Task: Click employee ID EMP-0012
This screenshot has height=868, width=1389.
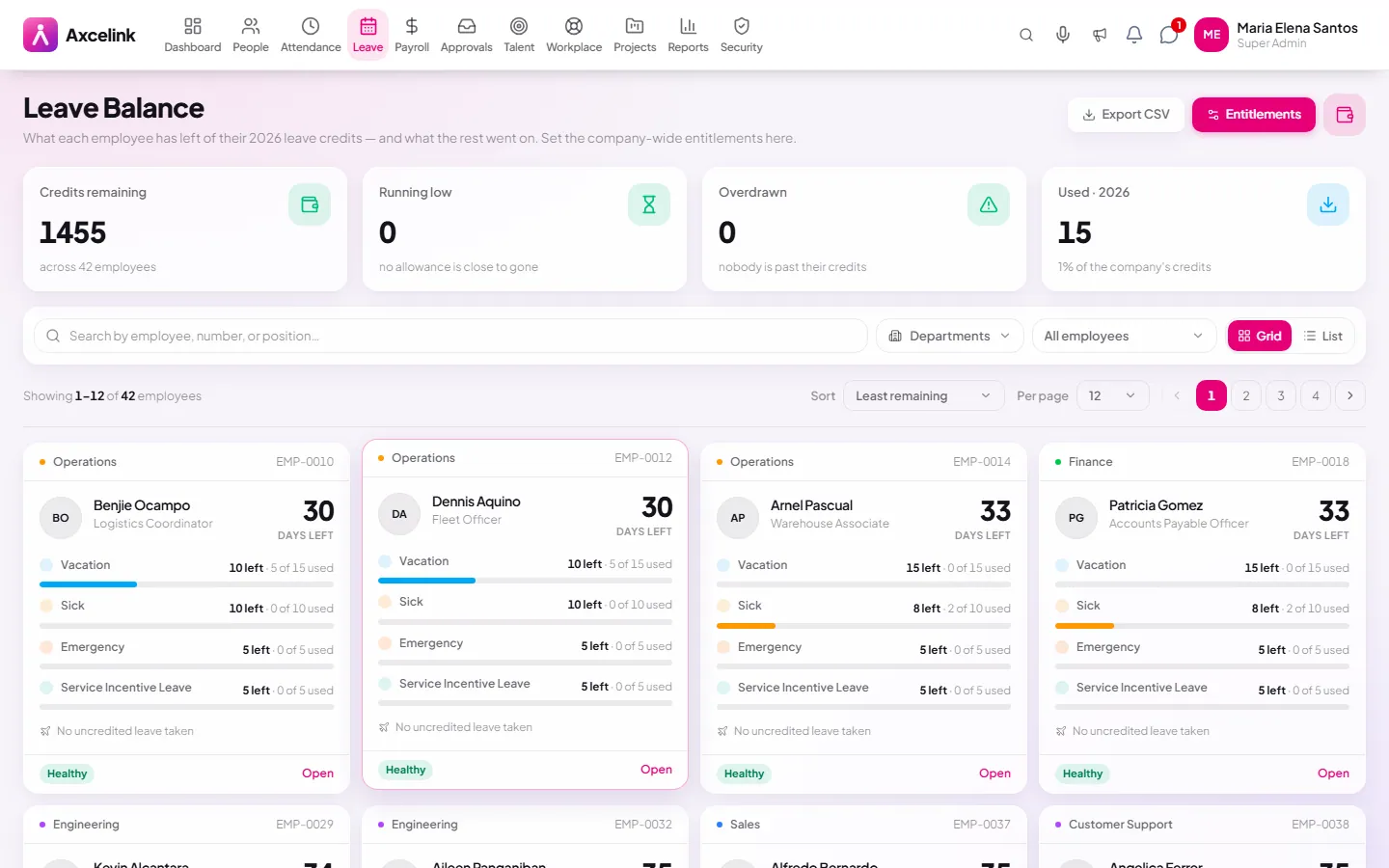Action: (643, 458)
